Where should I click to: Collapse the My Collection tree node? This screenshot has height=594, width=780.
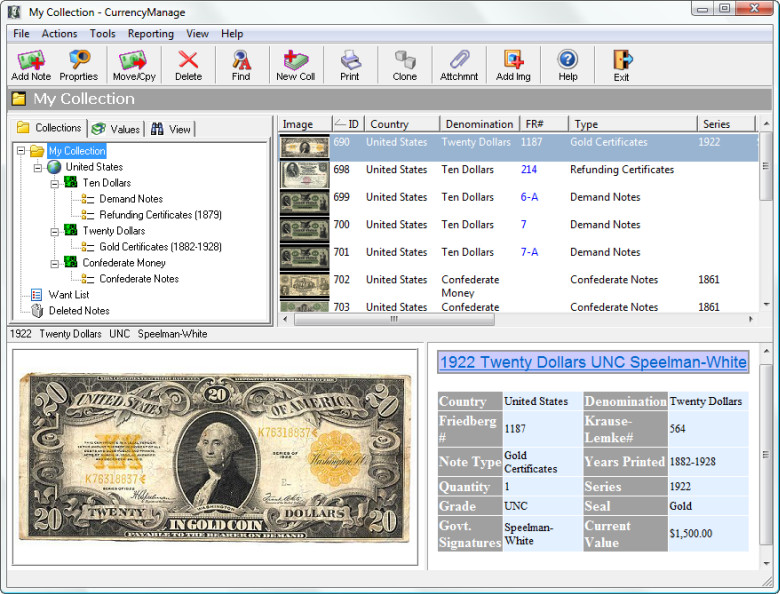click(21, 151)
